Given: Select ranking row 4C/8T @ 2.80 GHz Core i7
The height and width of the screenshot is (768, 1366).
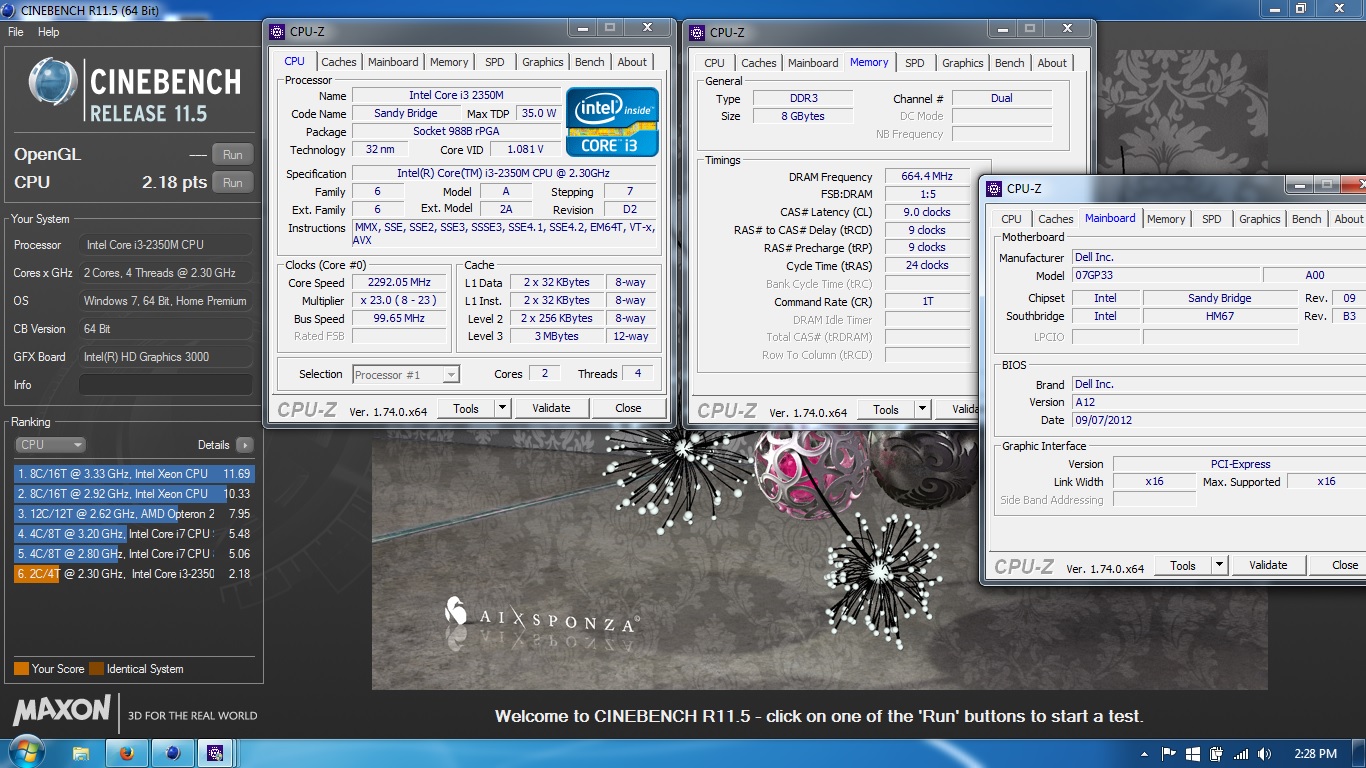Looking at the screenshot, I should coord(133,554).
